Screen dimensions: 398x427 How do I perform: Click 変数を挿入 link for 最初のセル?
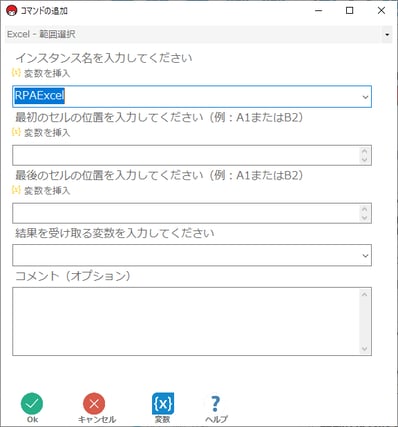point(47,133)
